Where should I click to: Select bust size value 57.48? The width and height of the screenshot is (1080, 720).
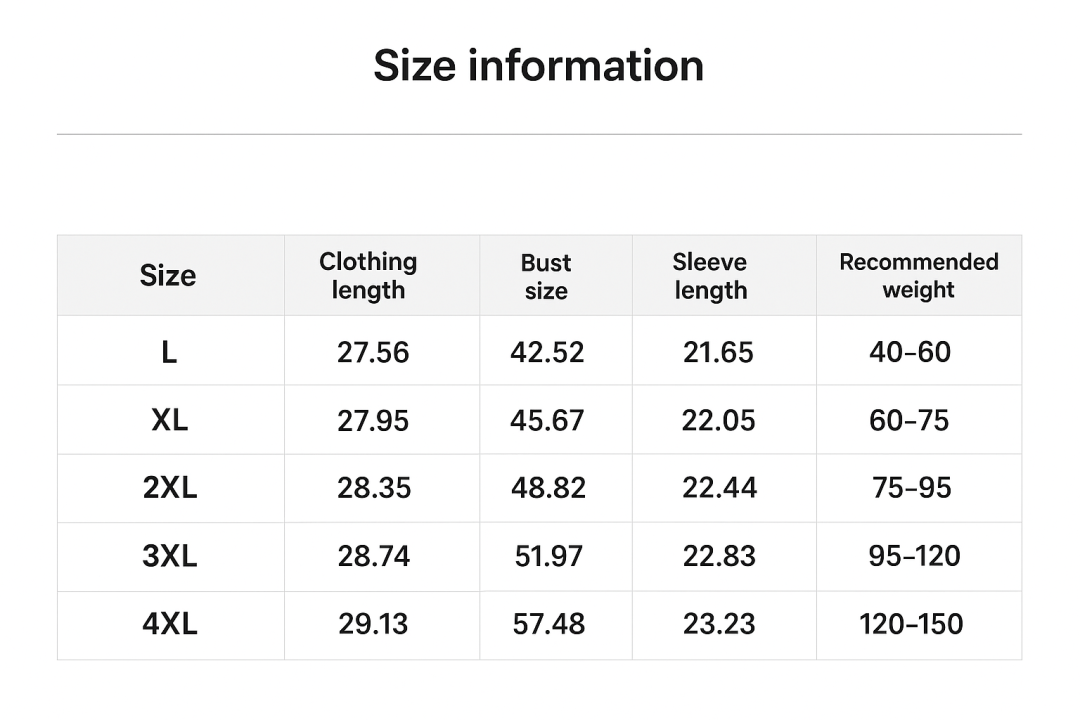[548, 624]
